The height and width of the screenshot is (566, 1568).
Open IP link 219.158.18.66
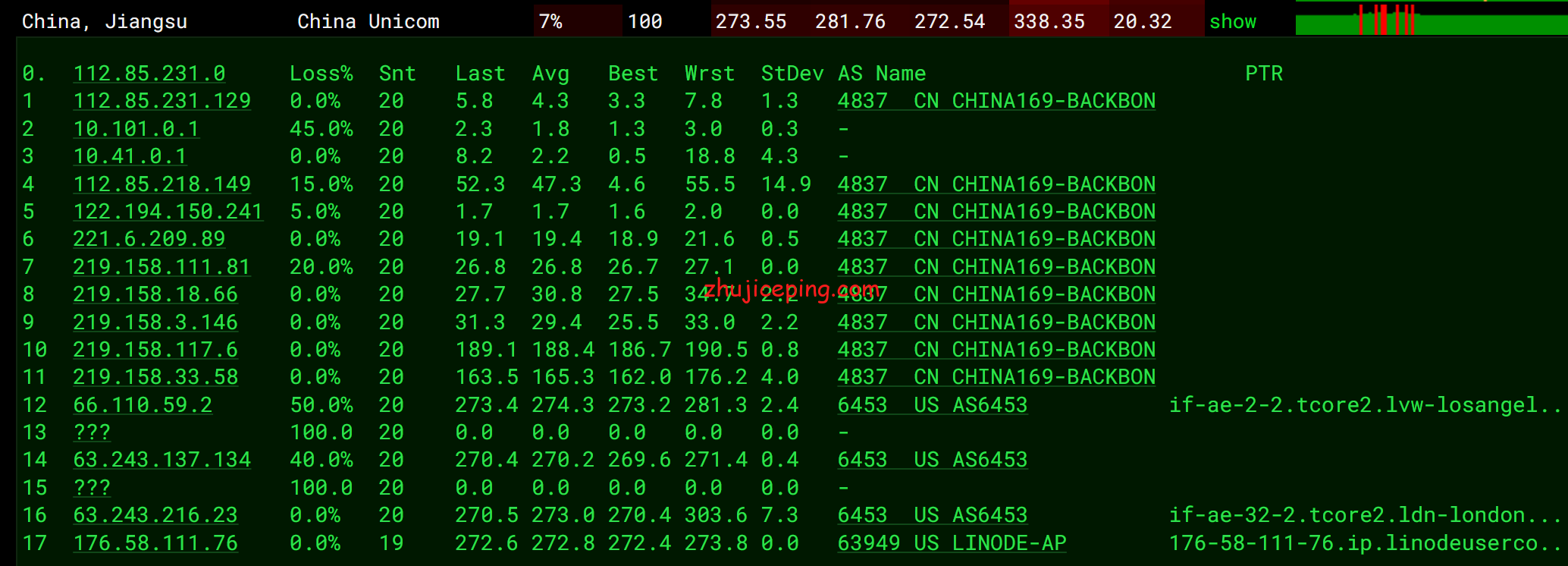point(155,294)
